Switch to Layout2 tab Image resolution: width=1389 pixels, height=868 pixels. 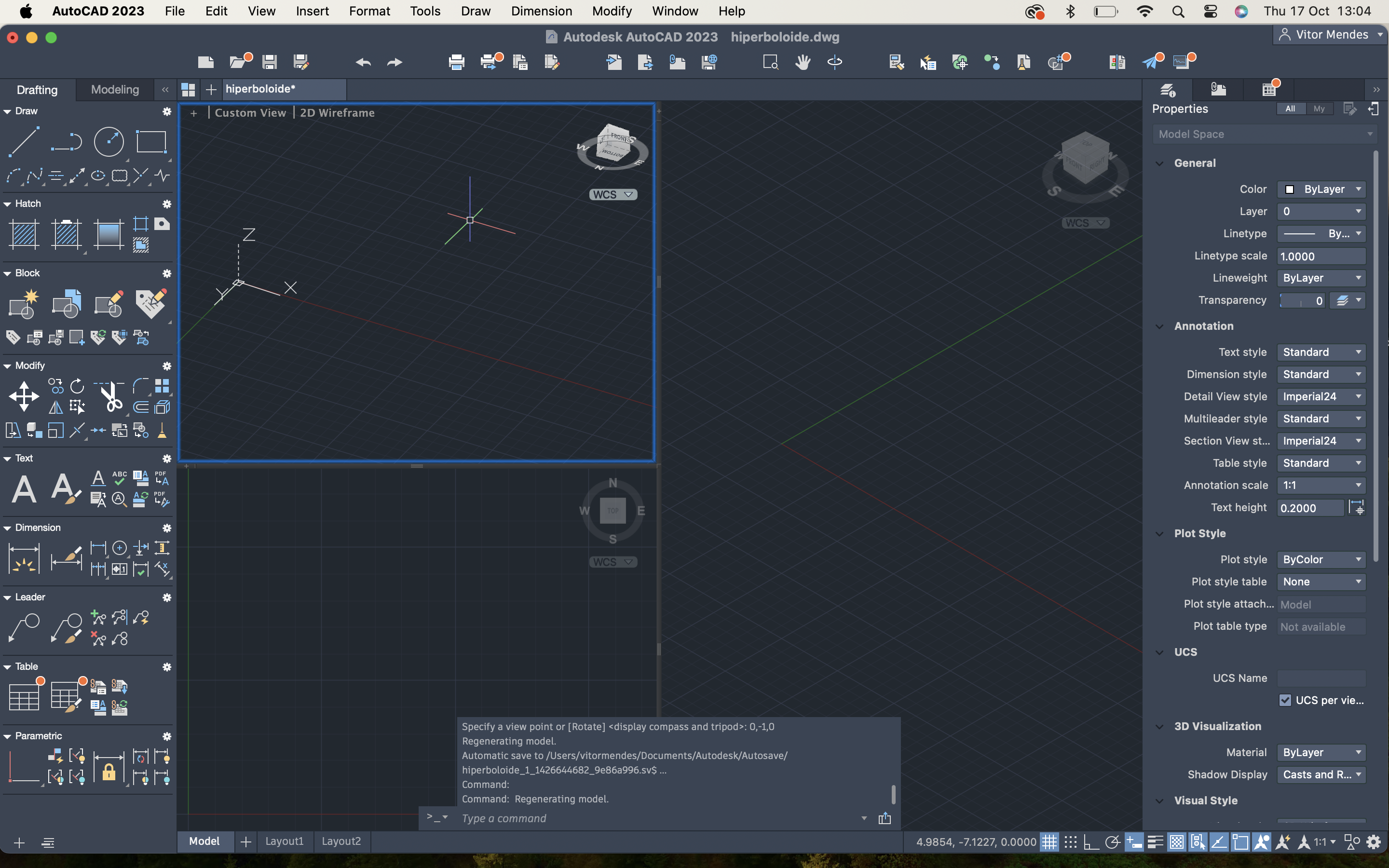[x=341, y=841]
